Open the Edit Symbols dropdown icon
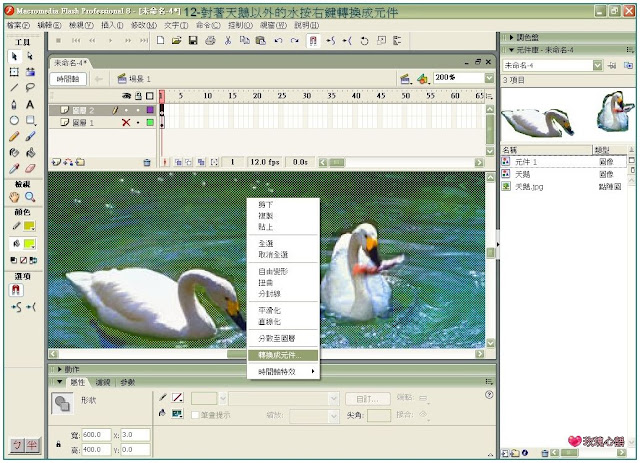The image size is (640, 463). [423, 78]
